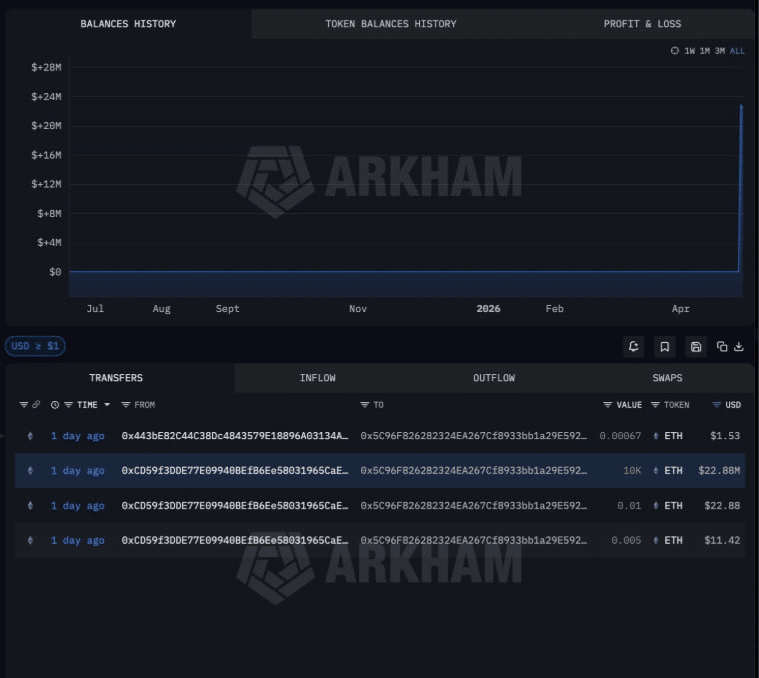
Task: Click the Ethereum icon in $22.88 row
Action: click(x=30, y=506)
